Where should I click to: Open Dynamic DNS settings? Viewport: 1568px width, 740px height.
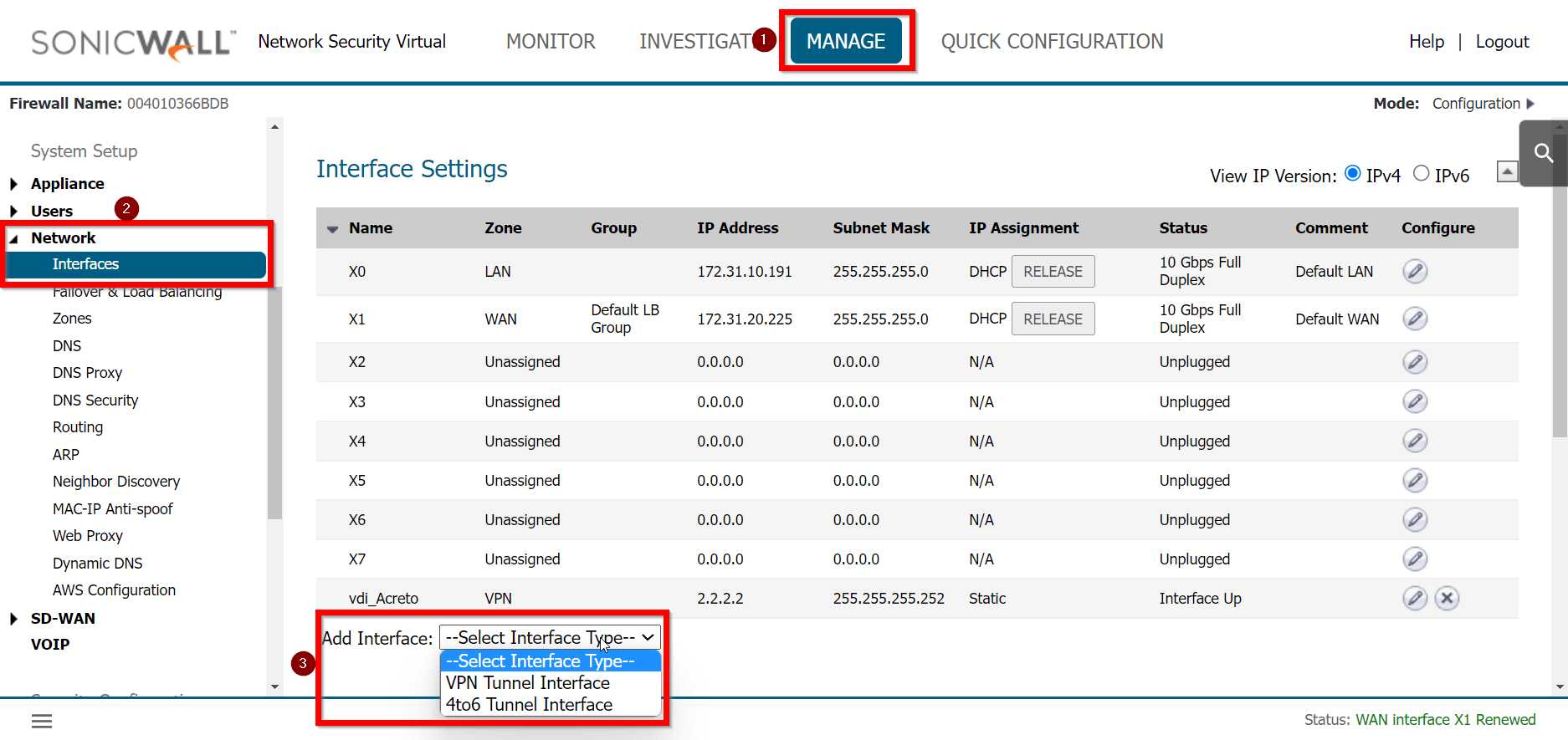[98, 564]
